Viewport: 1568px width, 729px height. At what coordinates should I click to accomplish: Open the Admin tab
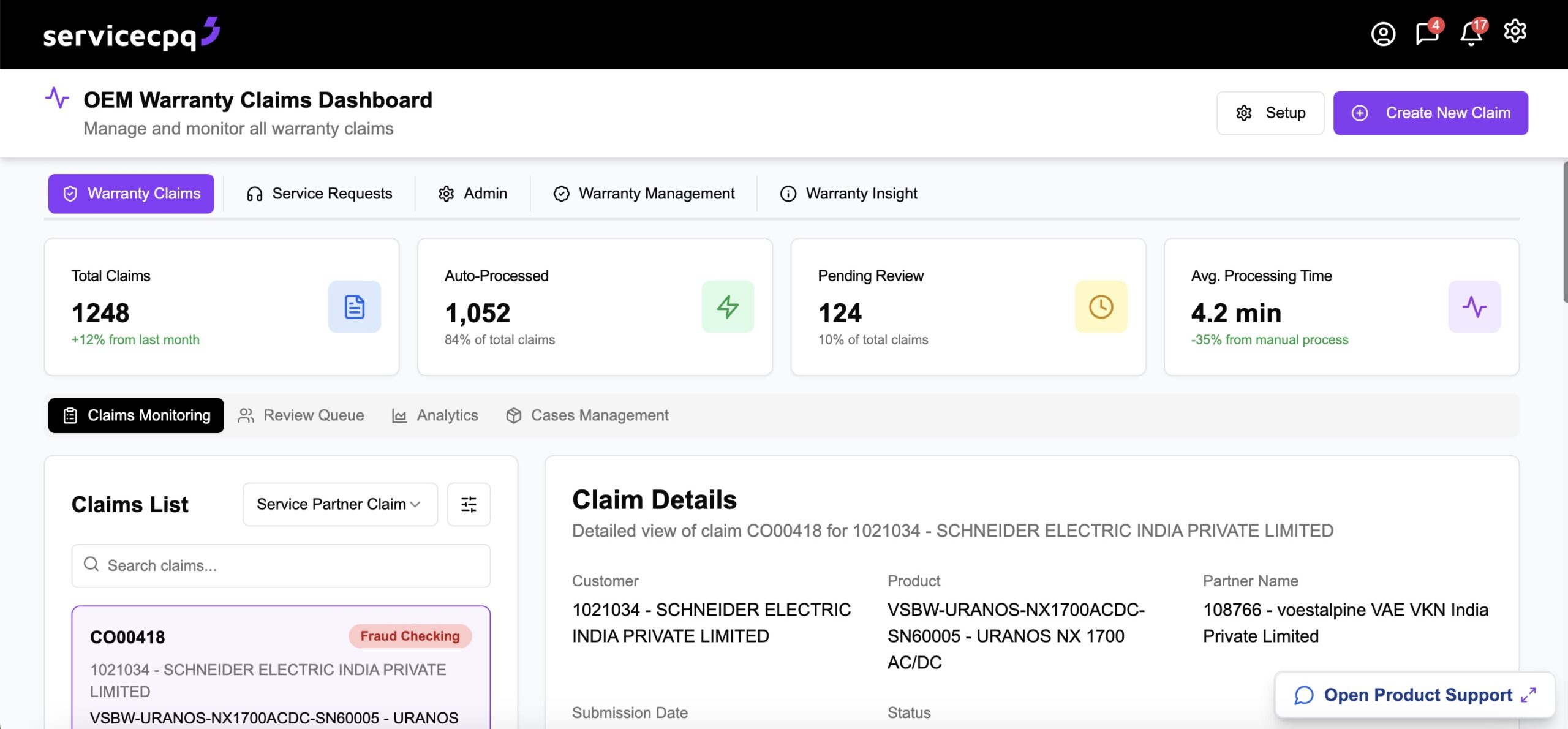click(x=472, y=194)
